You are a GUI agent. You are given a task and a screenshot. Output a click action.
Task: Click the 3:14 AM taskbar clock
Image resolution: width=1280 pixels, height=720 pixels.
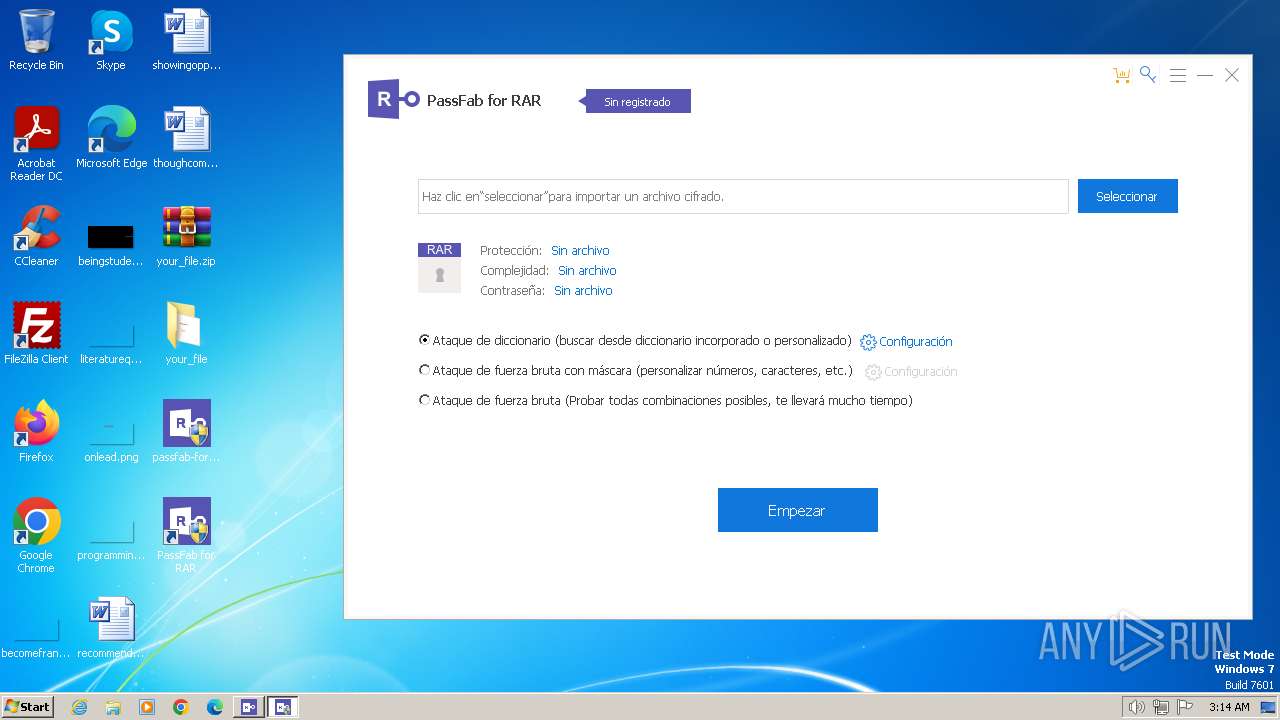(1229, 707)
